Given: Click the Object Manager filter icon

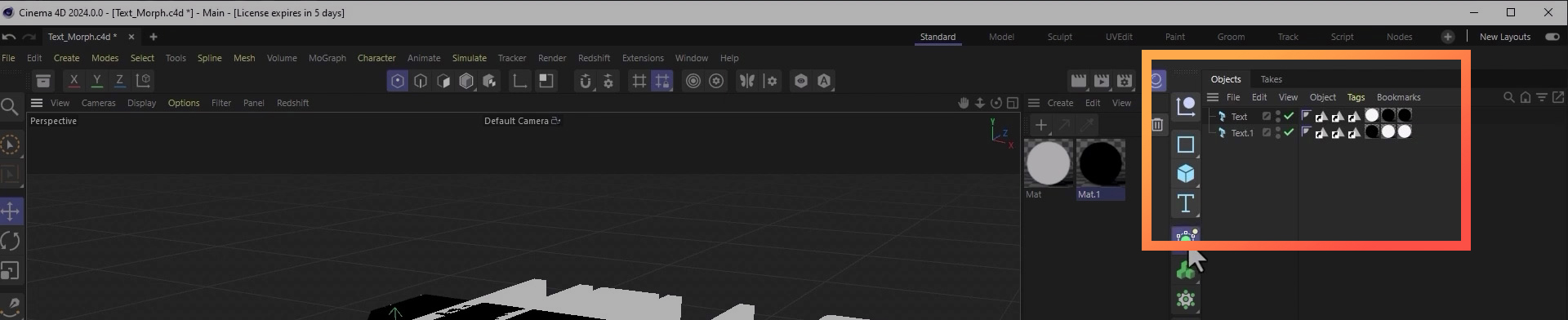Looking at the screenshot, I should coord(1542,97).
